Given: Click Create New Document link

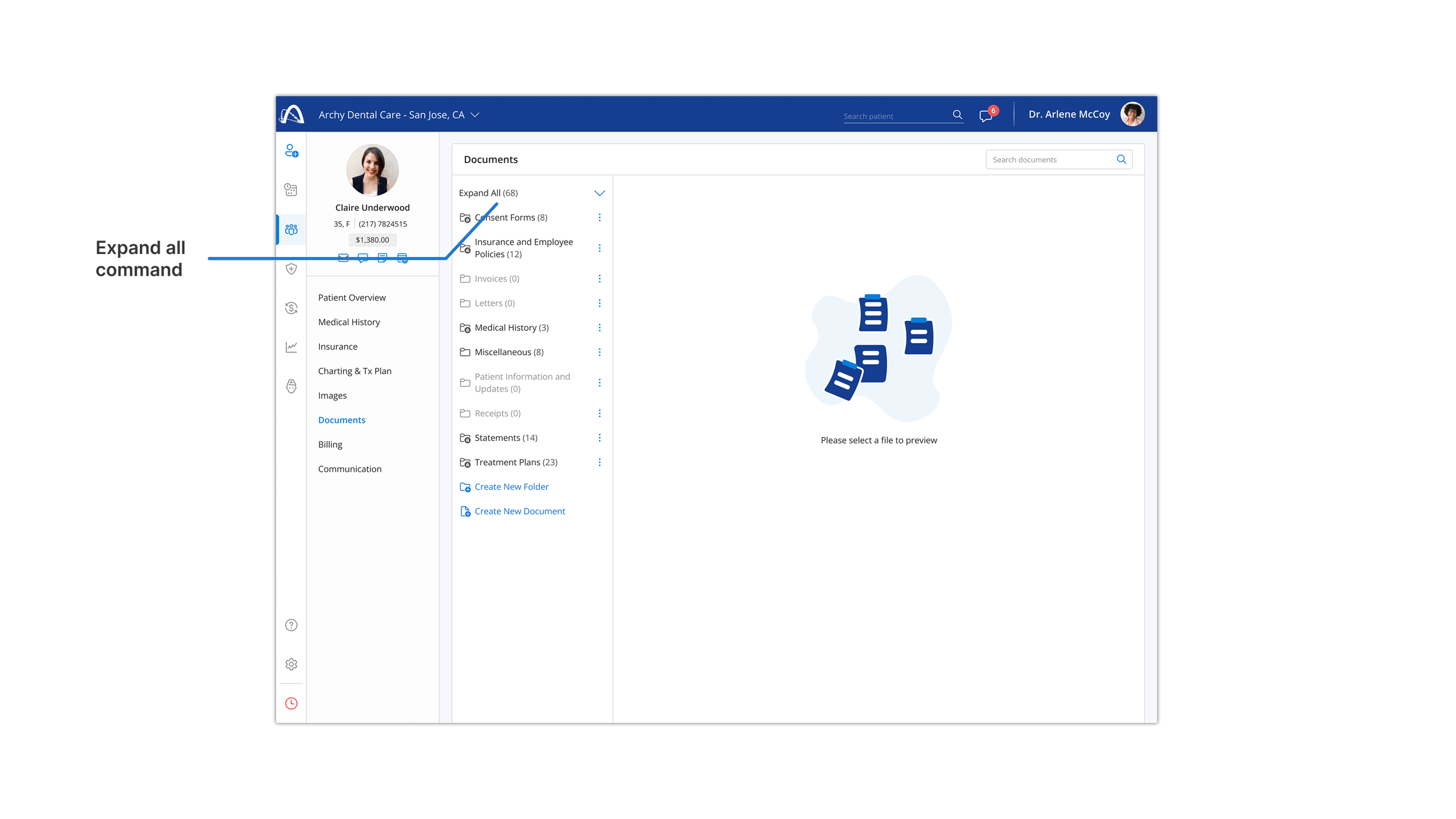Looking at the screenshot, I should (x=519, y=511).
